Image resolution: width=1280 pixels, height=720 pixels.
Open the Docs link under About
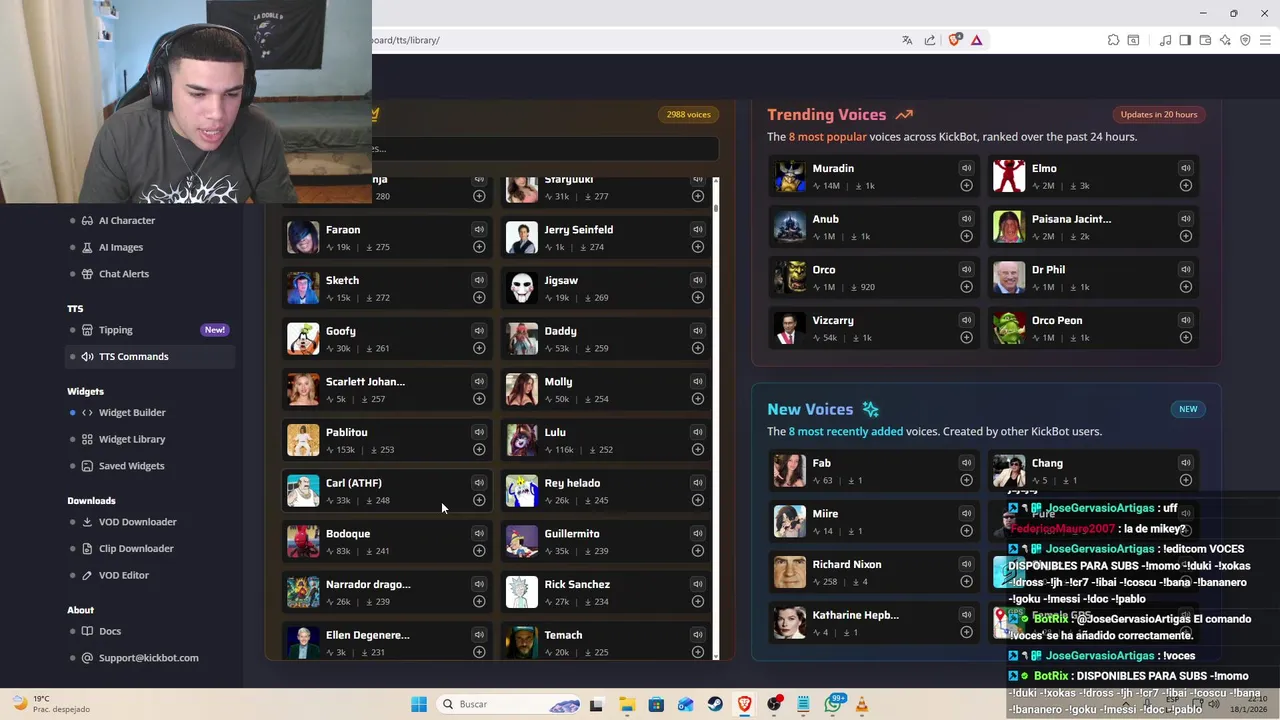coord(110,631)
